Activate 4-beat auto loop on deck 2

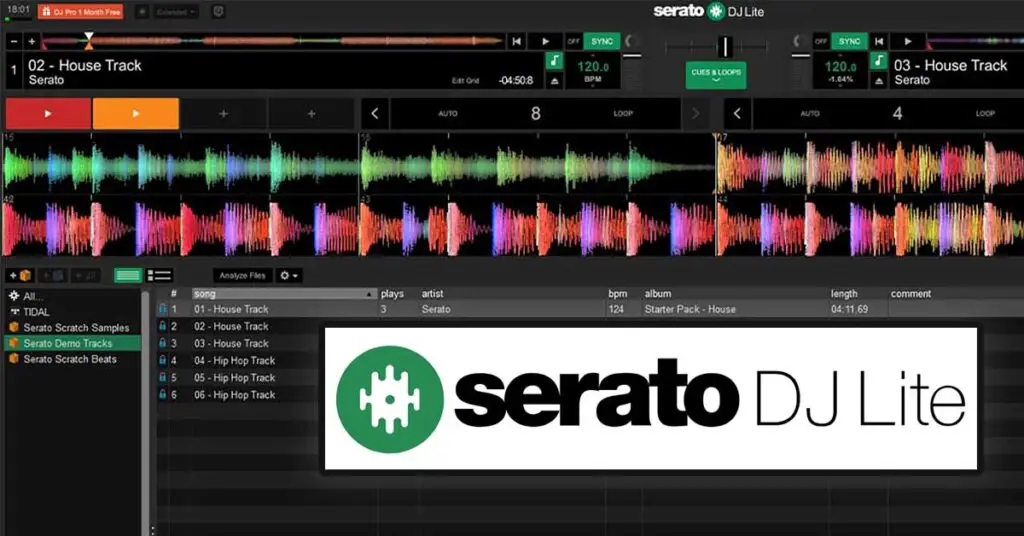point(897,114)
